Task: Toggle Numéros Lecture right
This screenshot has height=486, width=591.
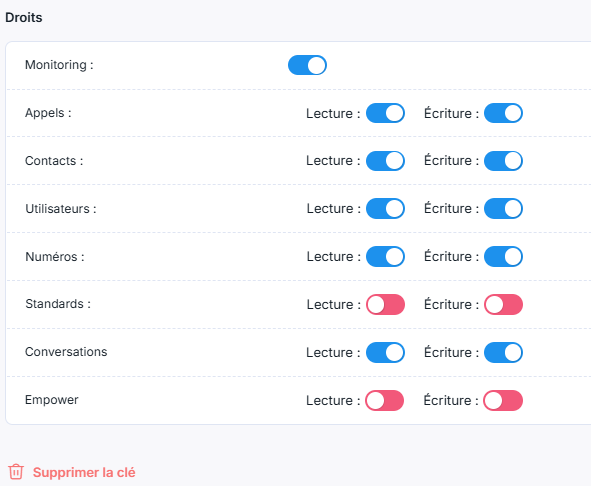Action: pyautogui.click(x=385, y=256)
